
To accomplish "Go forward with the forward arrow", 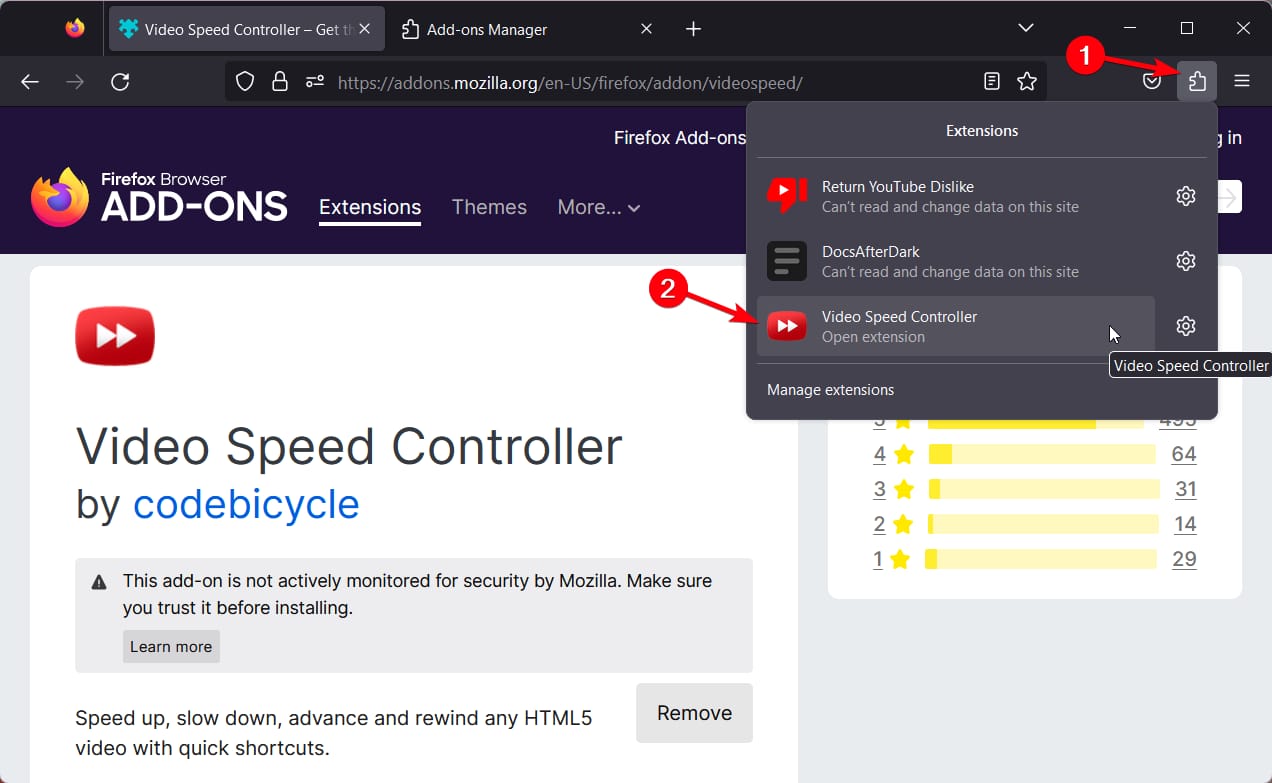I will 75,82.
